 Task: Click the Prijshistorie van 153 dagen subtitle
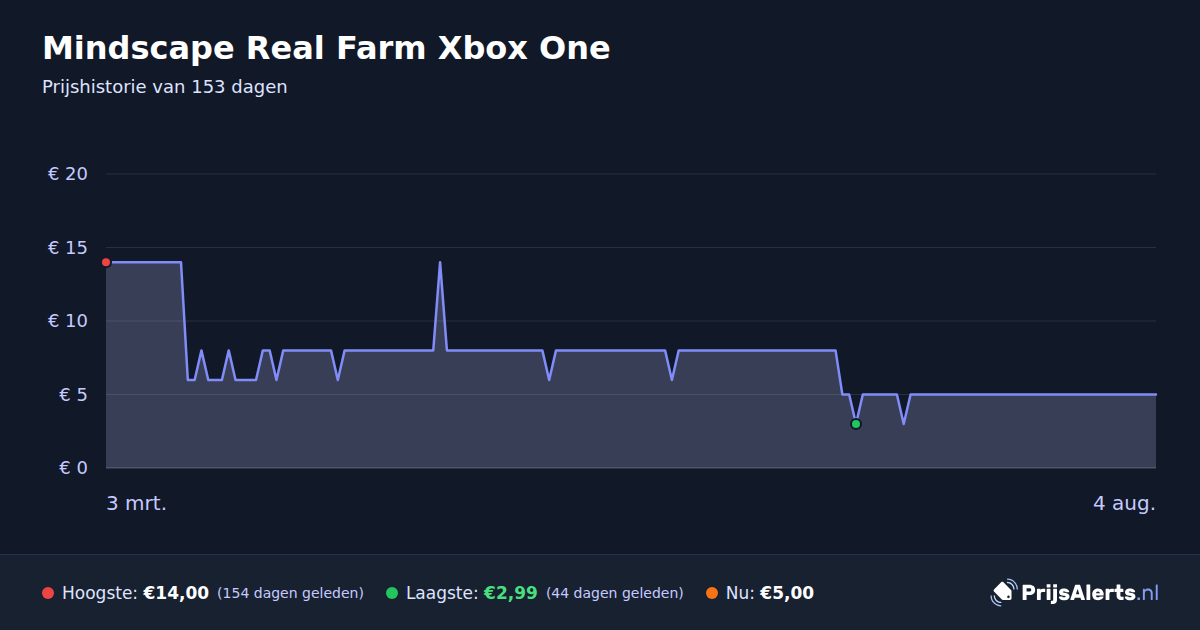click(165, 87)
